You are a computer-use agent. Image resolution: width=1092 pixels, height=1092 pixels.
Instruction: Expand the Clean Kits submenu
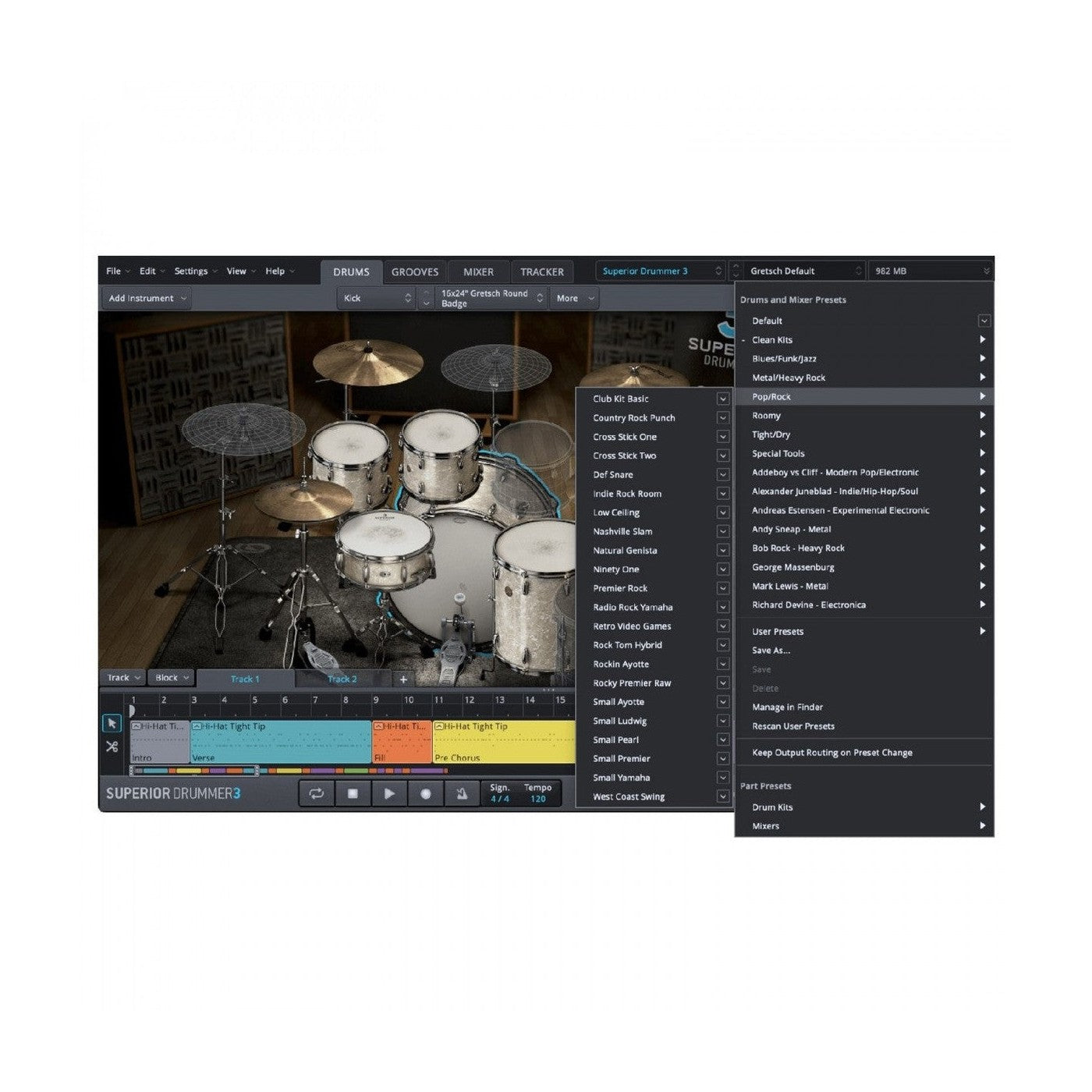pyautogui.click(x=864, y=340)
